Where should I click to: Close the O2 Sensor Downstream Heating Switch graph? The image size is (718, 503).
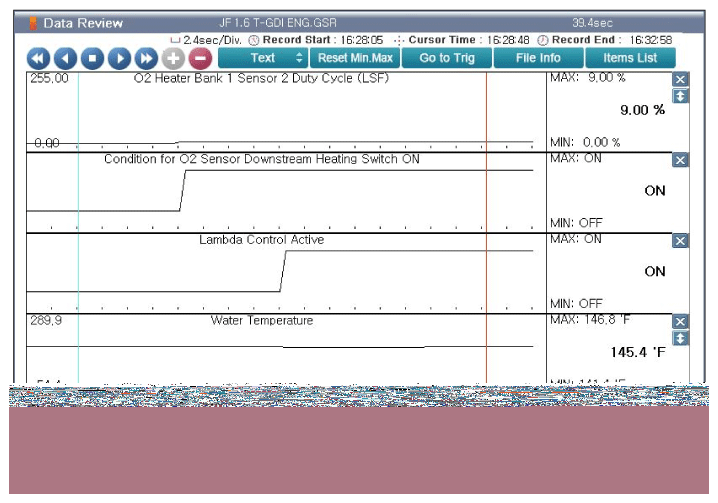tap(680, 160)
